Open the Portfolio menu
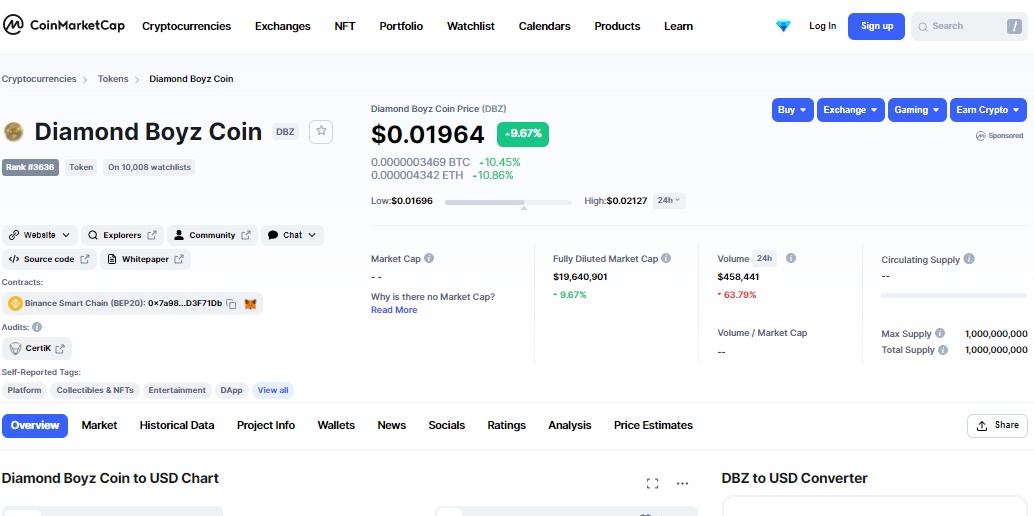The image size is (1034, 516). (401, 26)
